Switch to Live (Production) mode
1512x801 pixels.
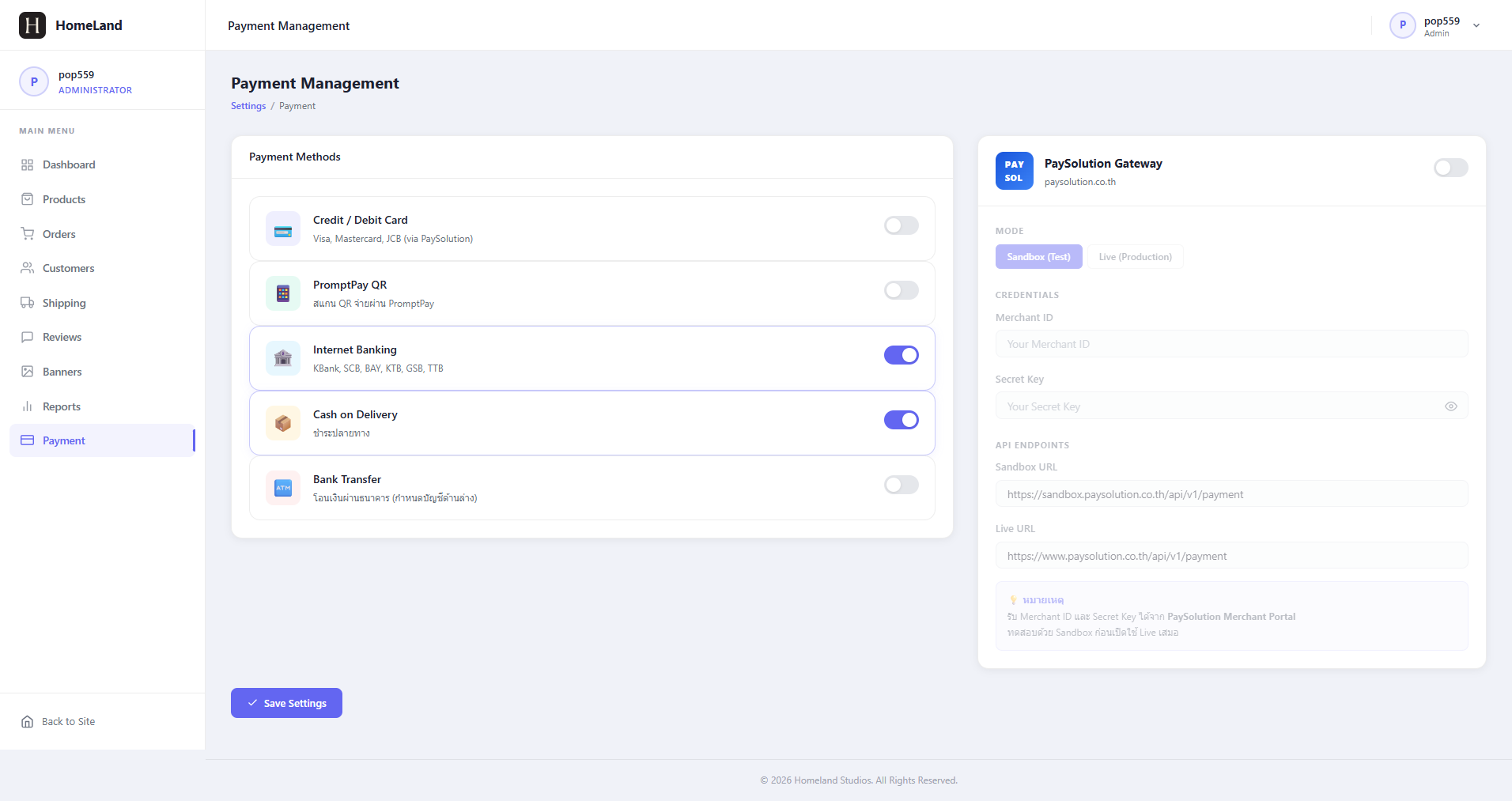pos(1136,257)
